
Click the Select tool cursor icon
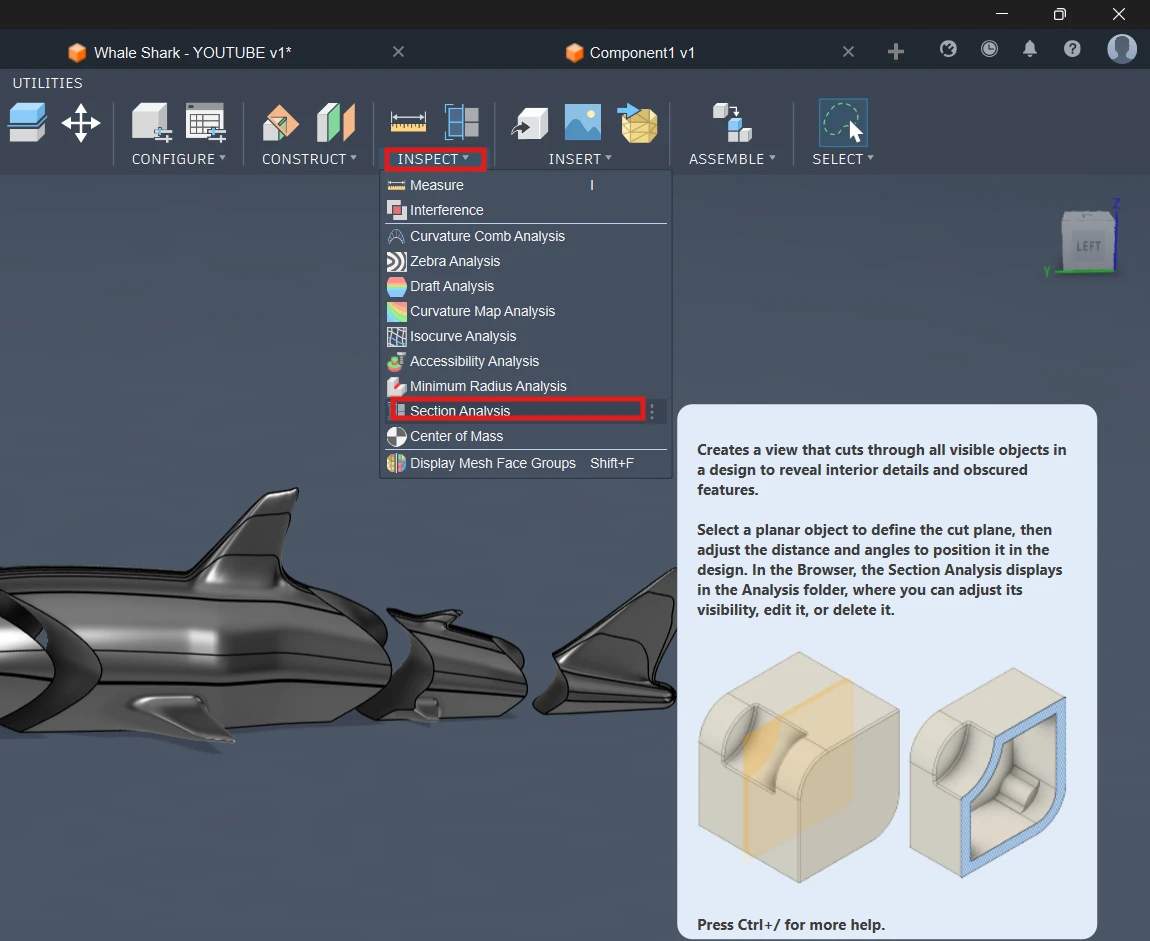pyautogui.click(x=843, y=122)
